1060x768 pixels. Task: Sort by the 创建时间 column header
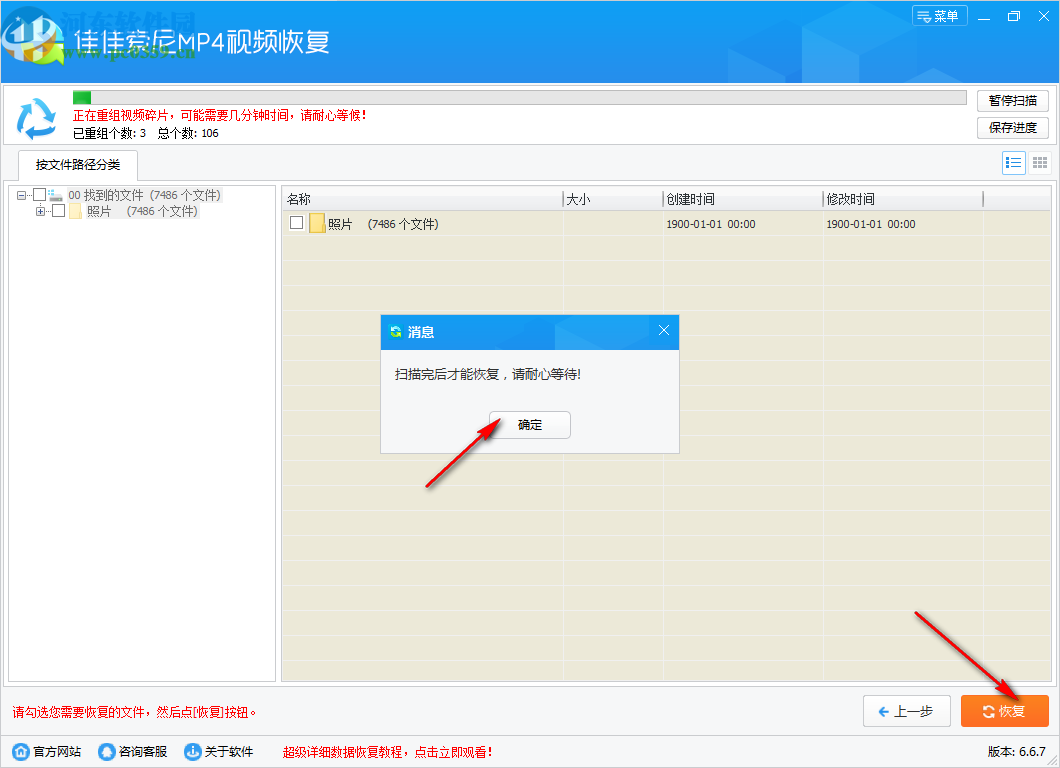point(743,199)
